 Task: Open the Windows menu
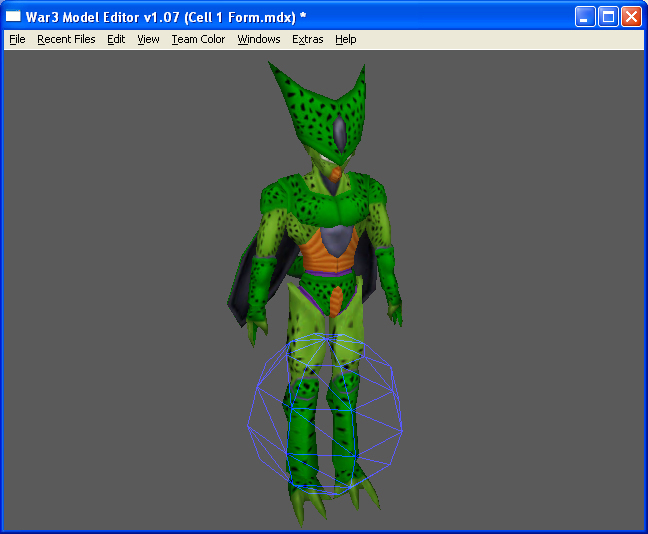point(259,39)
